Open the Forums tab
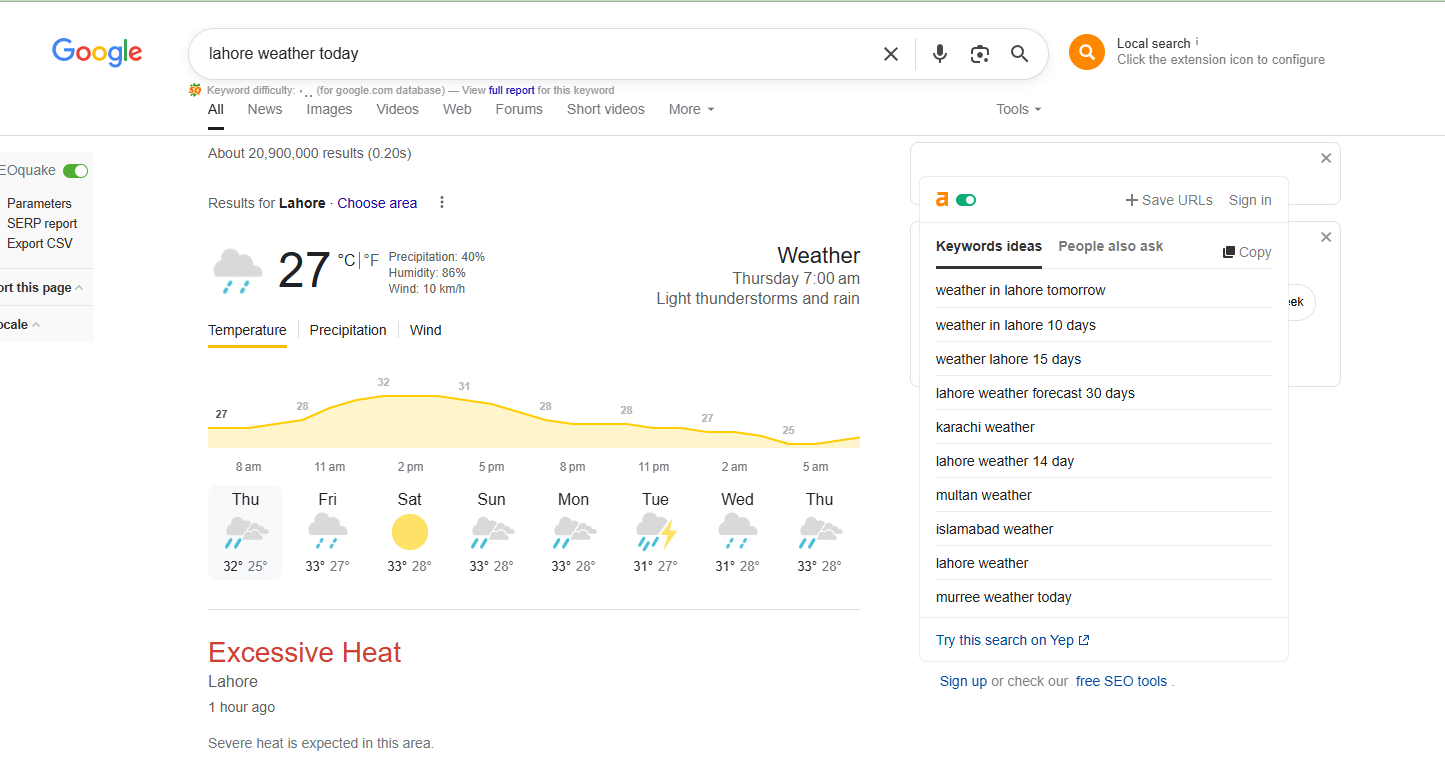The height and width of the screenshot is (764, 1445). tap(519, 109)
